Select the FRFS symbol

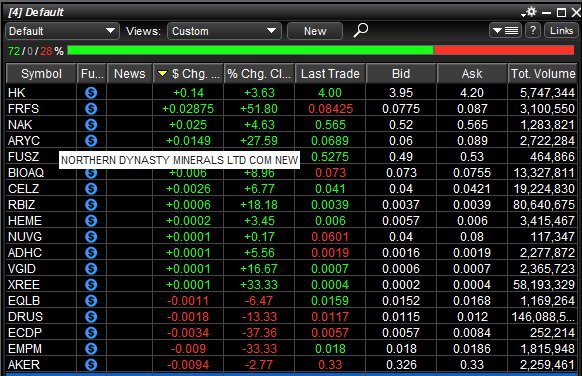(x=23, y=108)
